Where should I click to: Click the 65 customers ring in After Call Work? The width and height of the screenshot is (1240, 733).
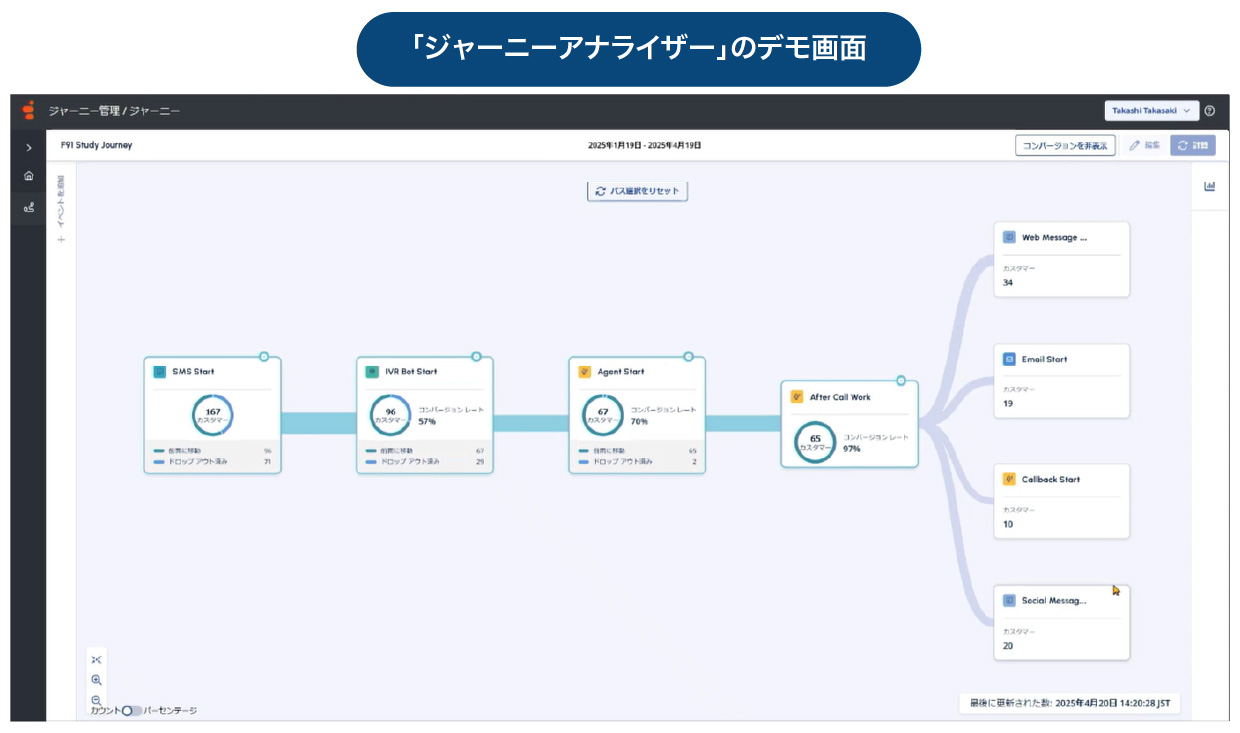[815, 442]
